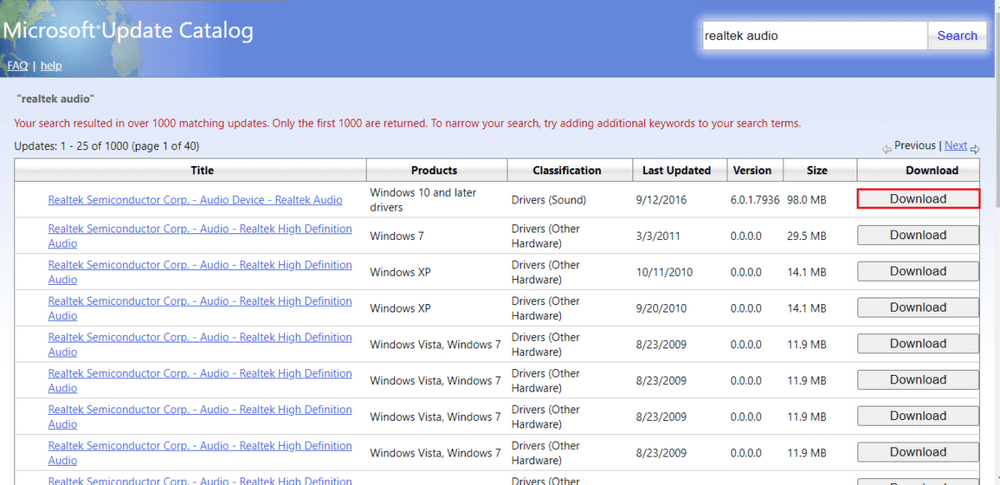Click the Previous page arrow icon
This screenshot has height=485, width=1000.
(x=886, y=149)
